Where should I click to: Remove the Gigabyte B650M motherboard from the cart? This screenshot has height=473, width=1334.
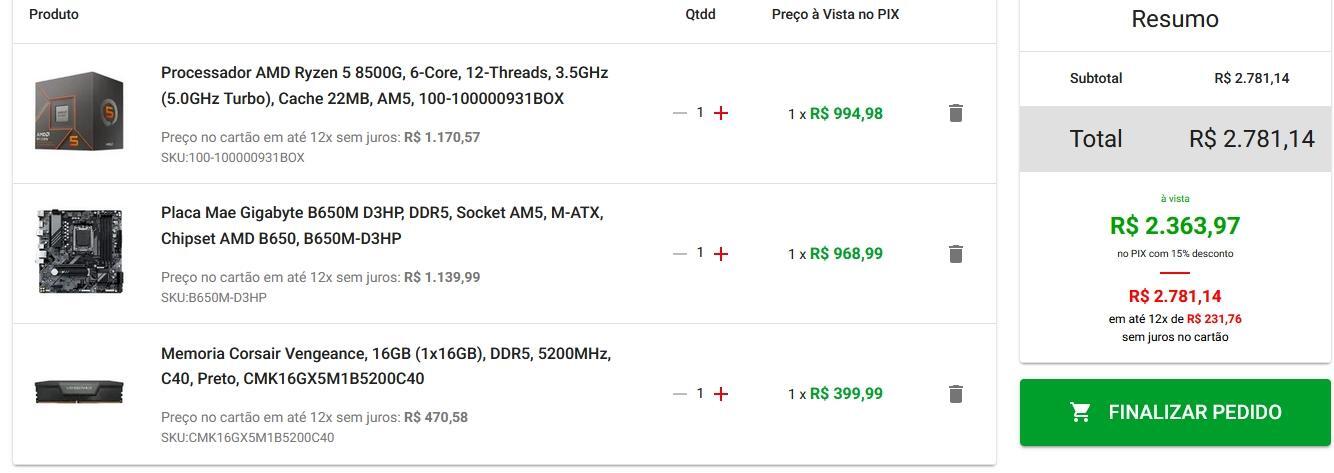click(x=955, y=253)
